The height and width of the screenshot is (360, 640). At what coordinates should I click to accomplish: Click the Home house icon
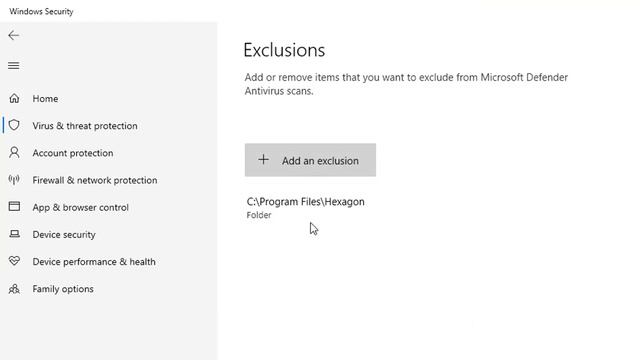(14, 98)
